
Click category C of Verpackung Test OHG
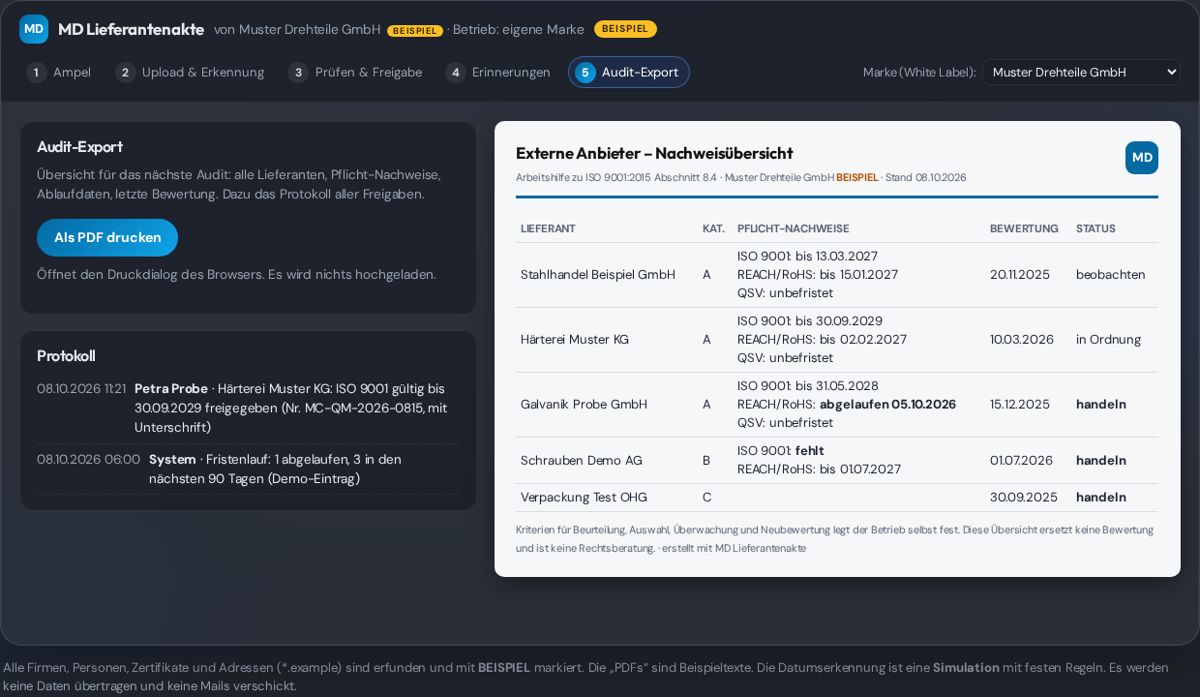point(707,498)
